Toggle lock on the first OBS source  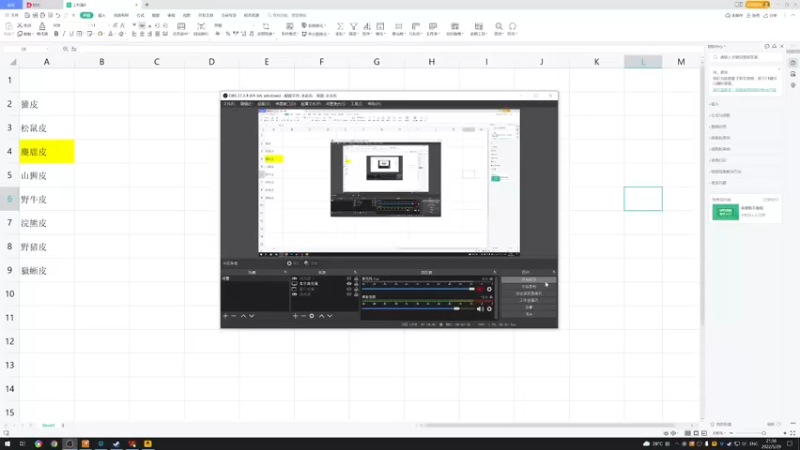(356, 279)
